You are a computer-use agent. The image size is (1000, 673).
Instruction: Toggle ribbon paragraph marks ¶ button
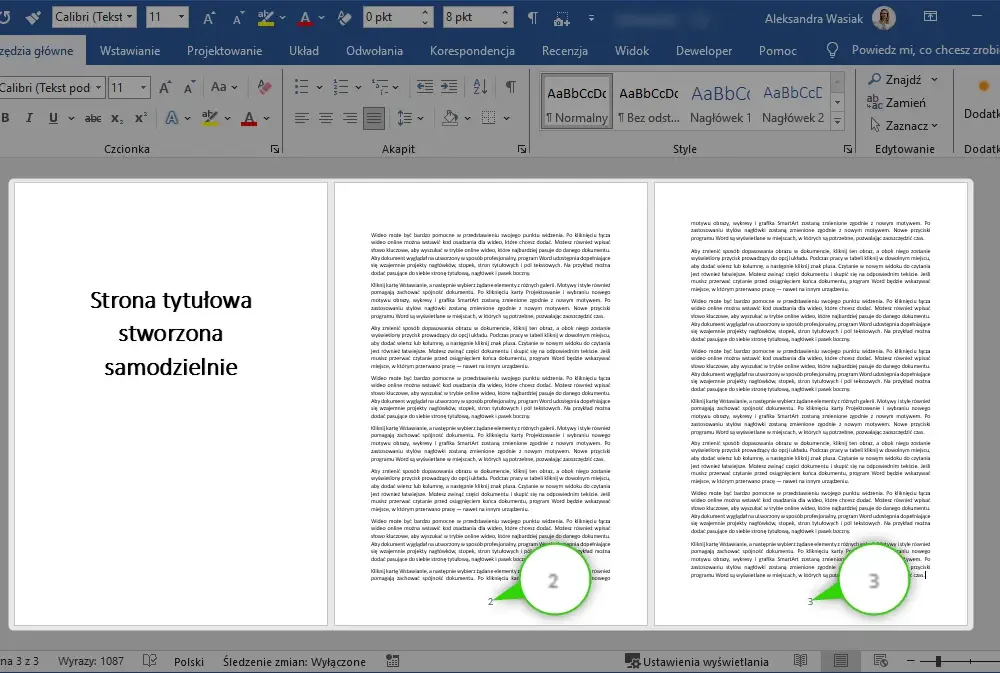tap(511, 87)
